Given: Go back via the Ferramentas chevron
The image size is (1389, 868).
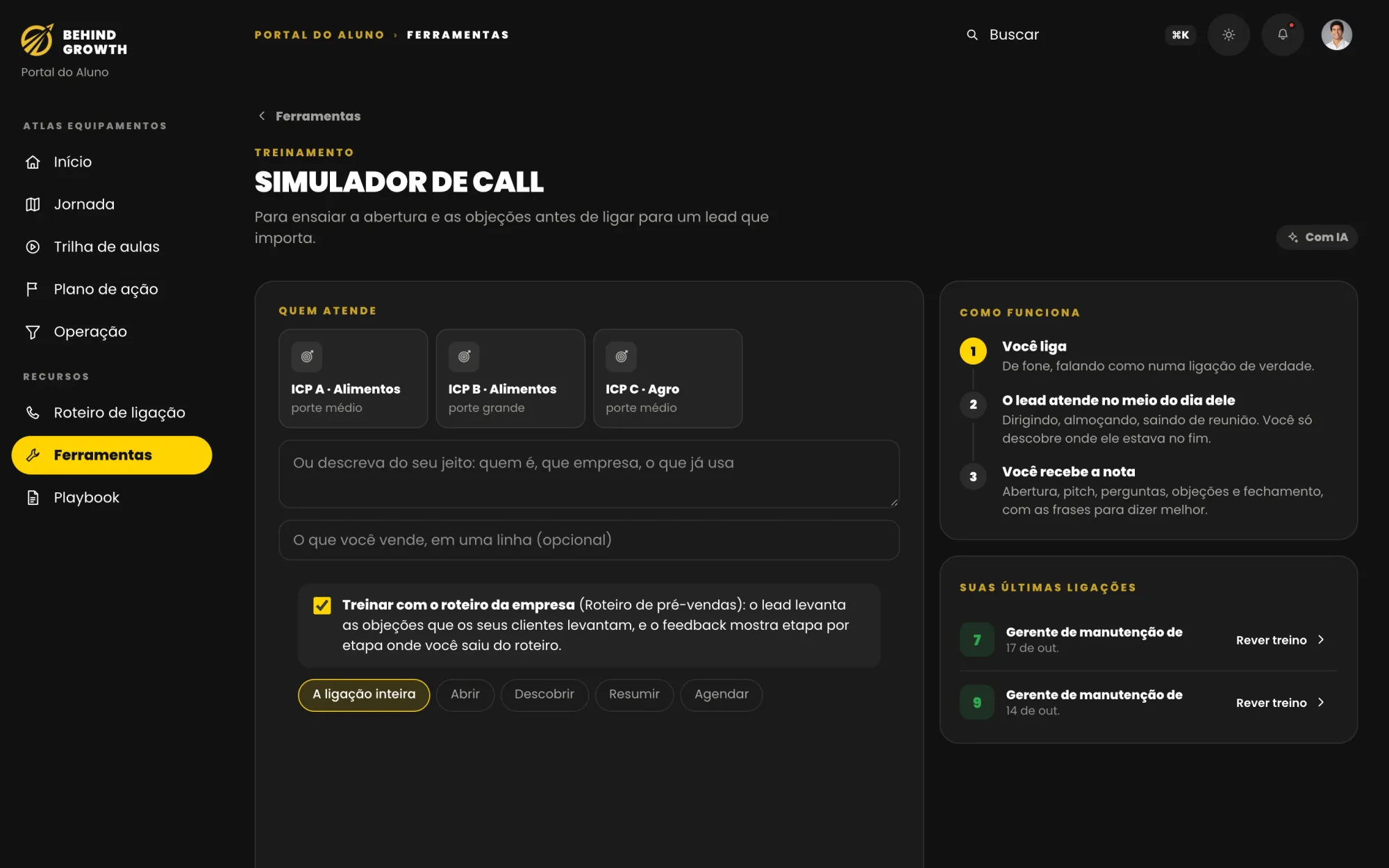Looking at the screenshot, I should 262,116.
